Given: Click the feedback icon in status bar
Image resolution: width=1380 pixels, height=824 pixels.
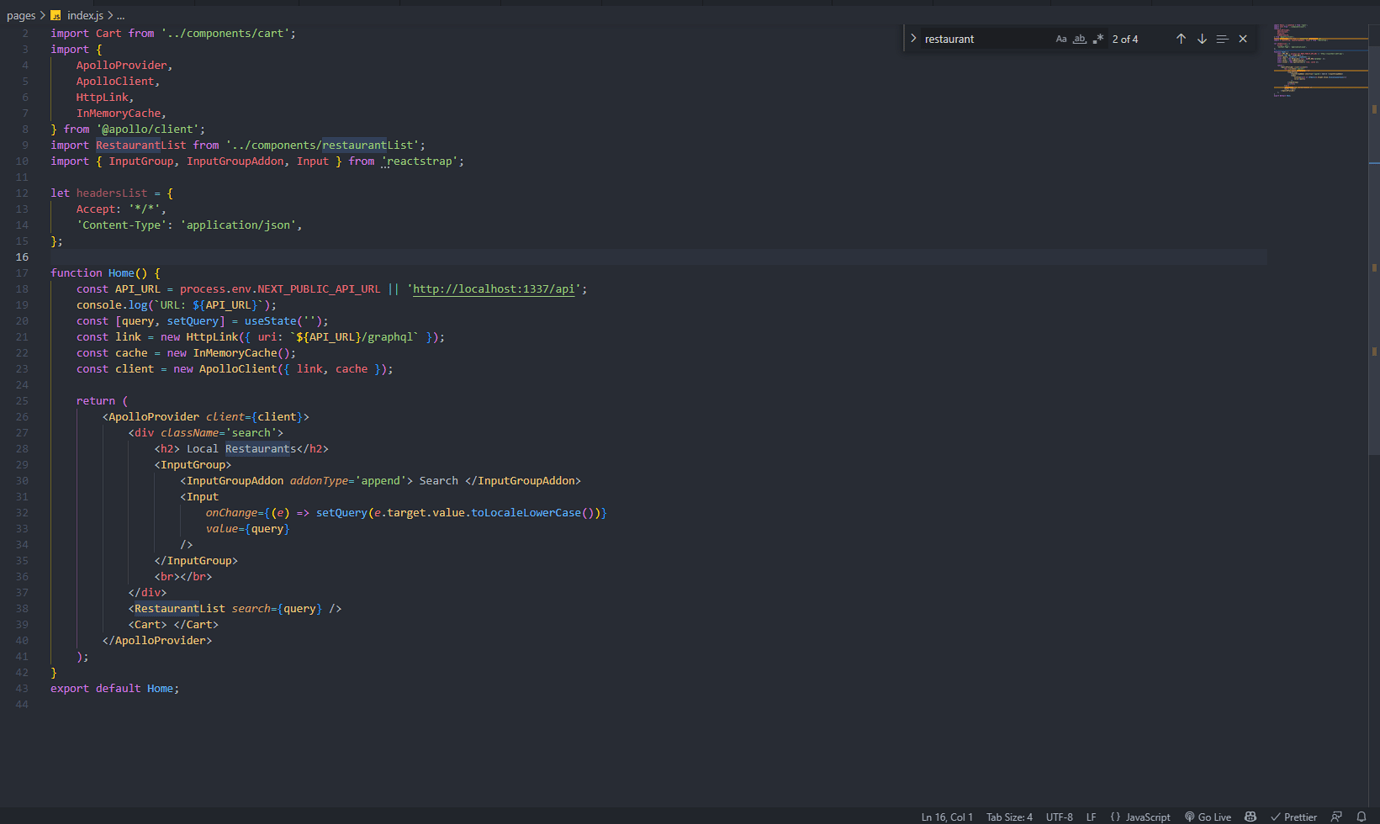Looking at the screenshot, I should [1336, 817].
